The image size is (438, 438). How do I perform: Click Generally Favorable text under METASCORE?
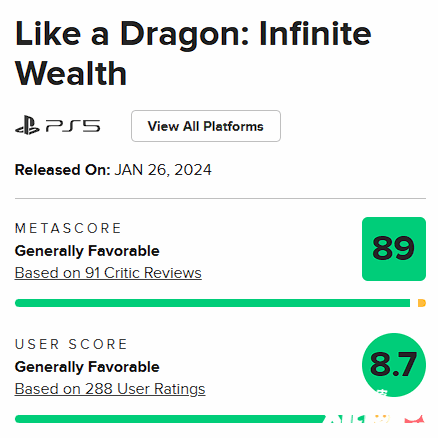87,251
